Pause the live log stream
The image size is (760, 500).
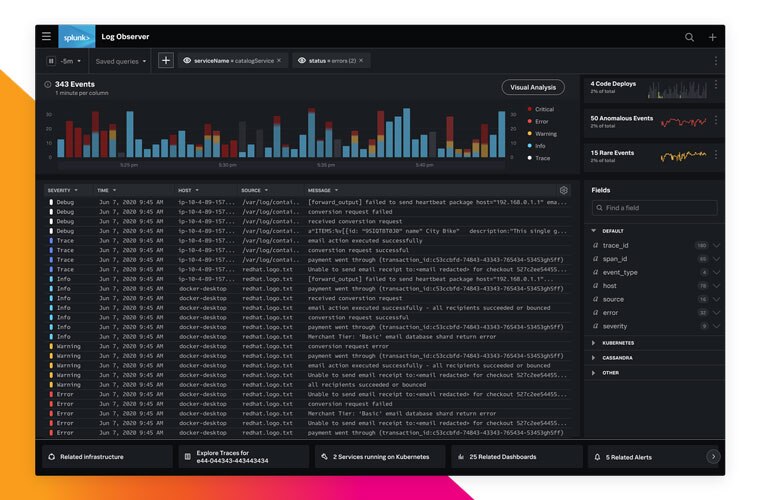51,61
